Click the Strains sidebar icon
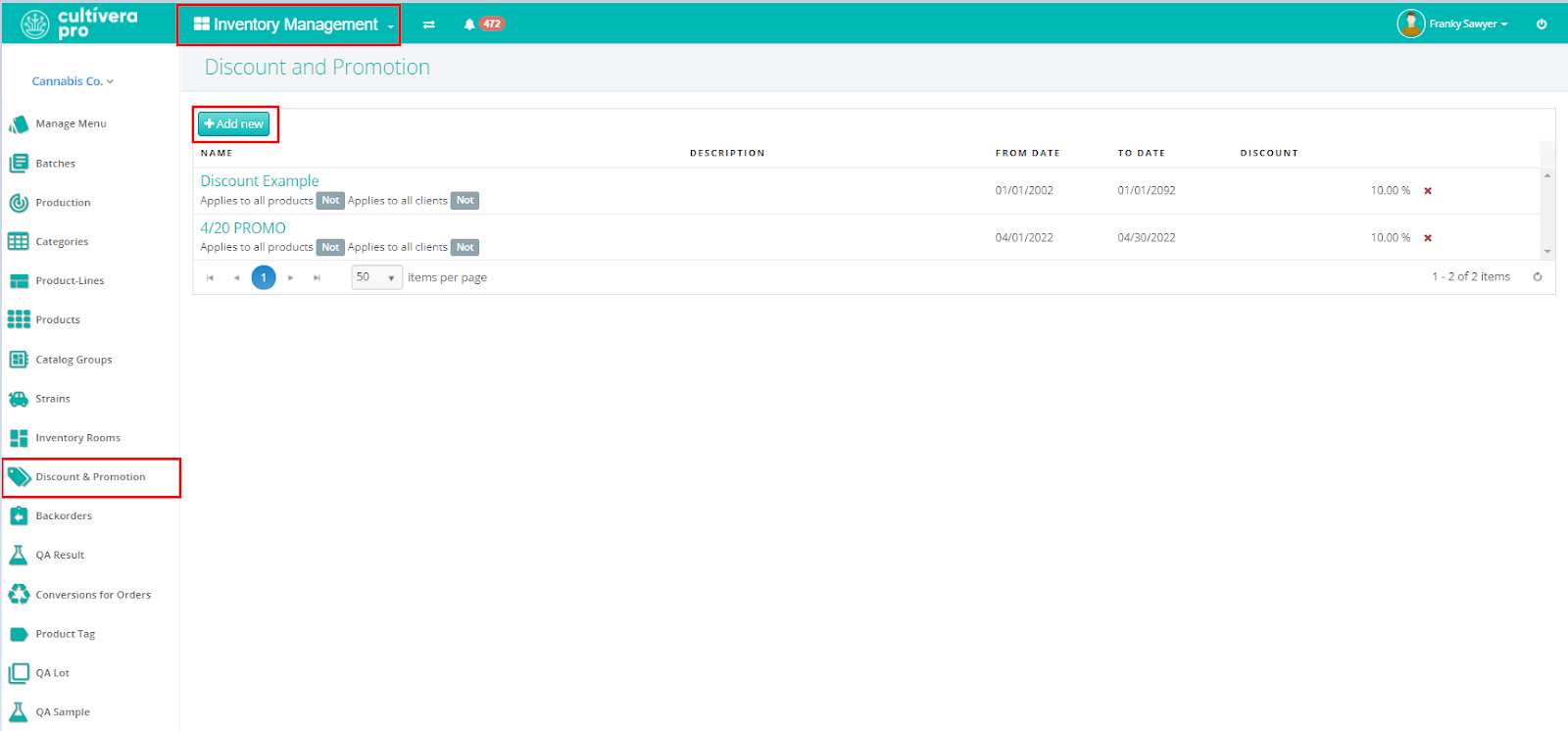1568x731 pixels. (x=19, y=399)
